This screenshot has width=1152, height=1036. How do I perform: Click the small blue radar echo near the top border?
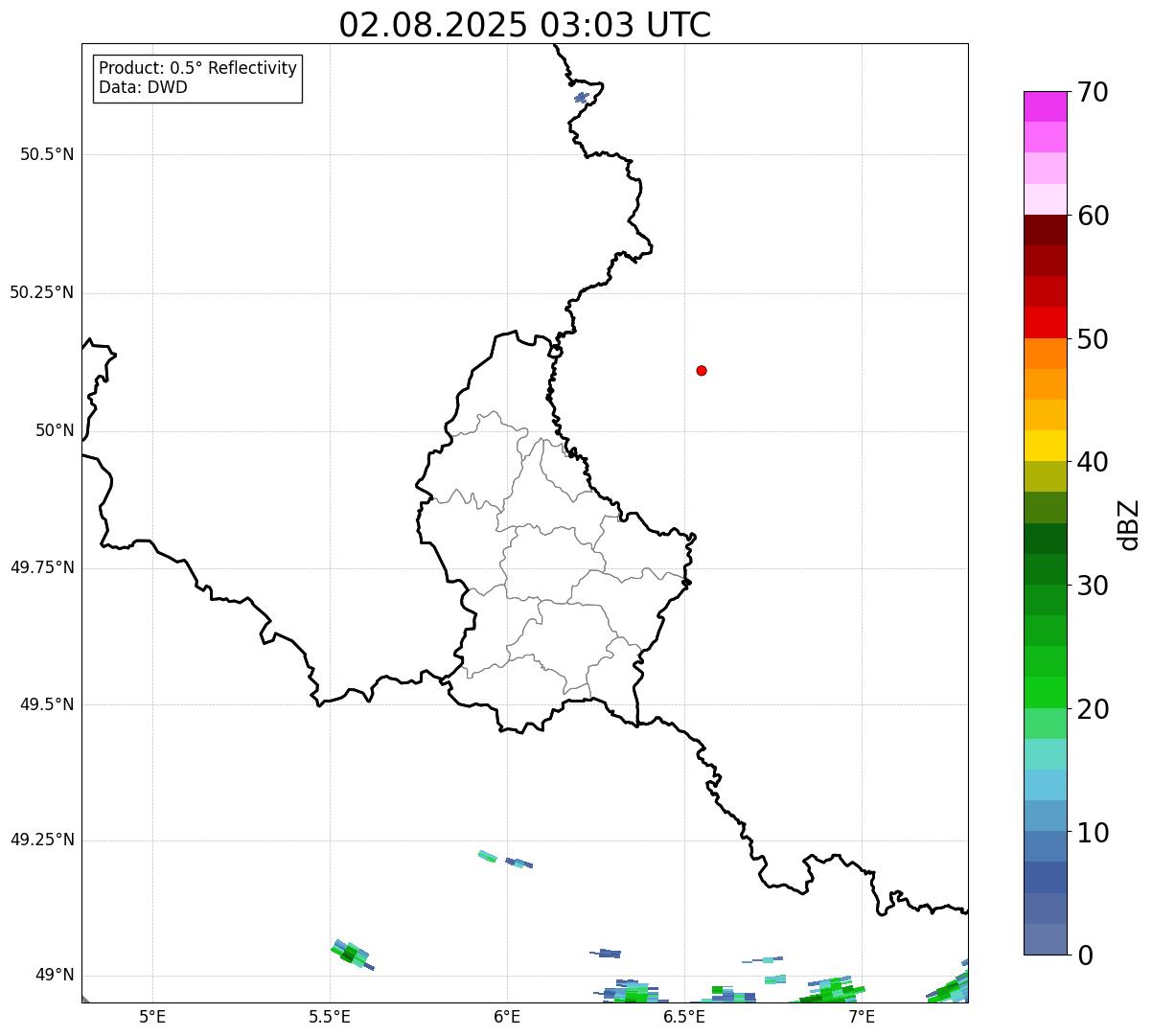pyautogui.click(x=581, y=97)
